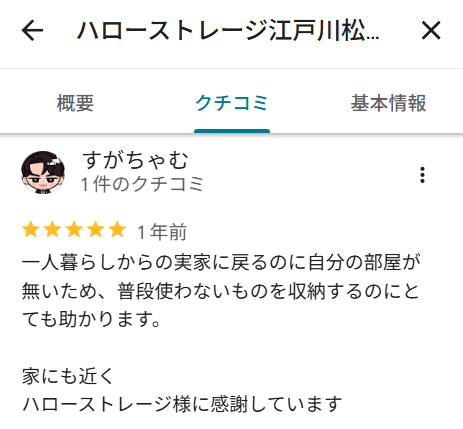Click the second yellow rating star

click(53, 230)
